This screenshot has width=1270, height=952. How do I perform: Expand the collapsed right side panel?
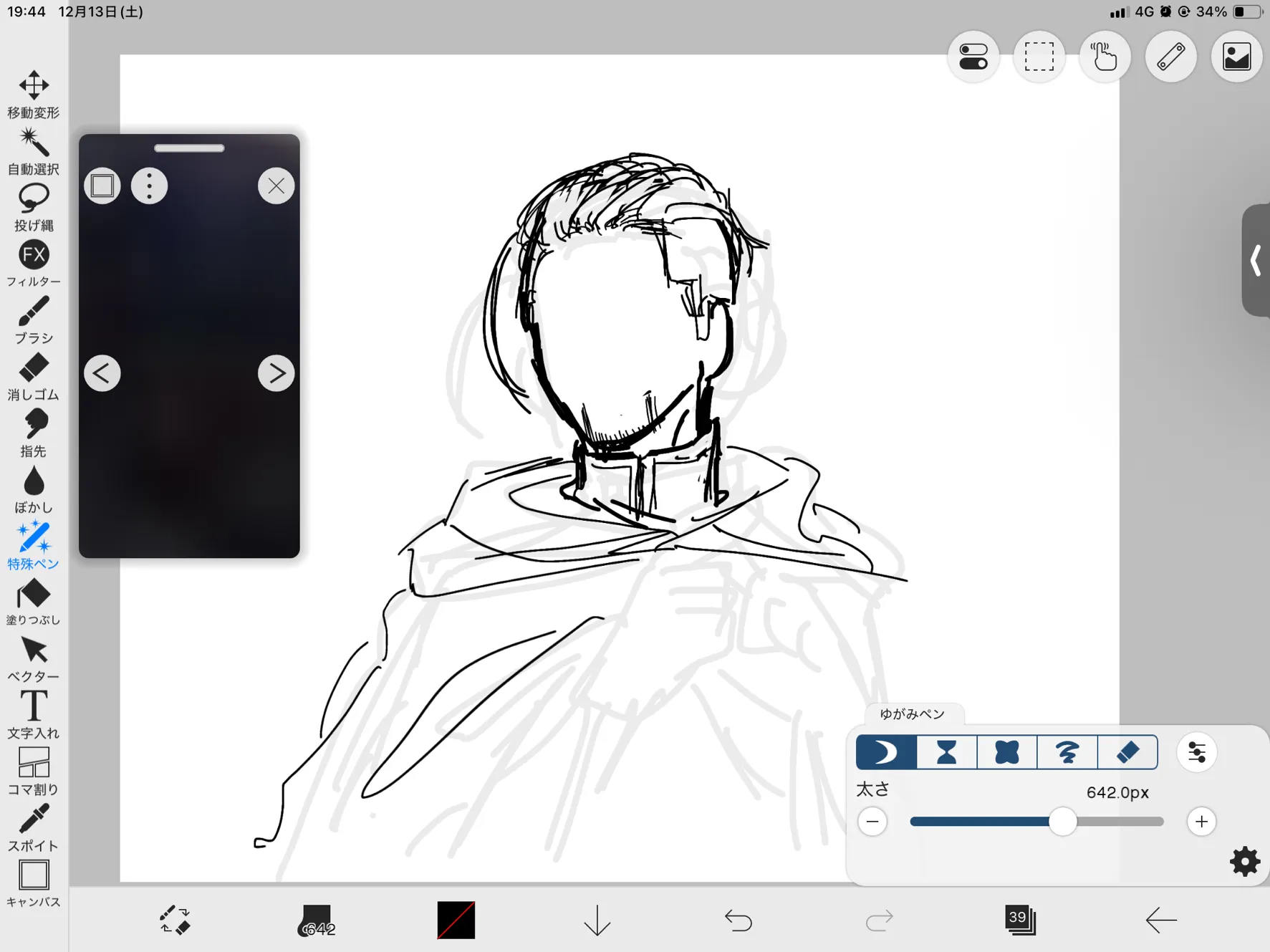(x=1256, y=261)
